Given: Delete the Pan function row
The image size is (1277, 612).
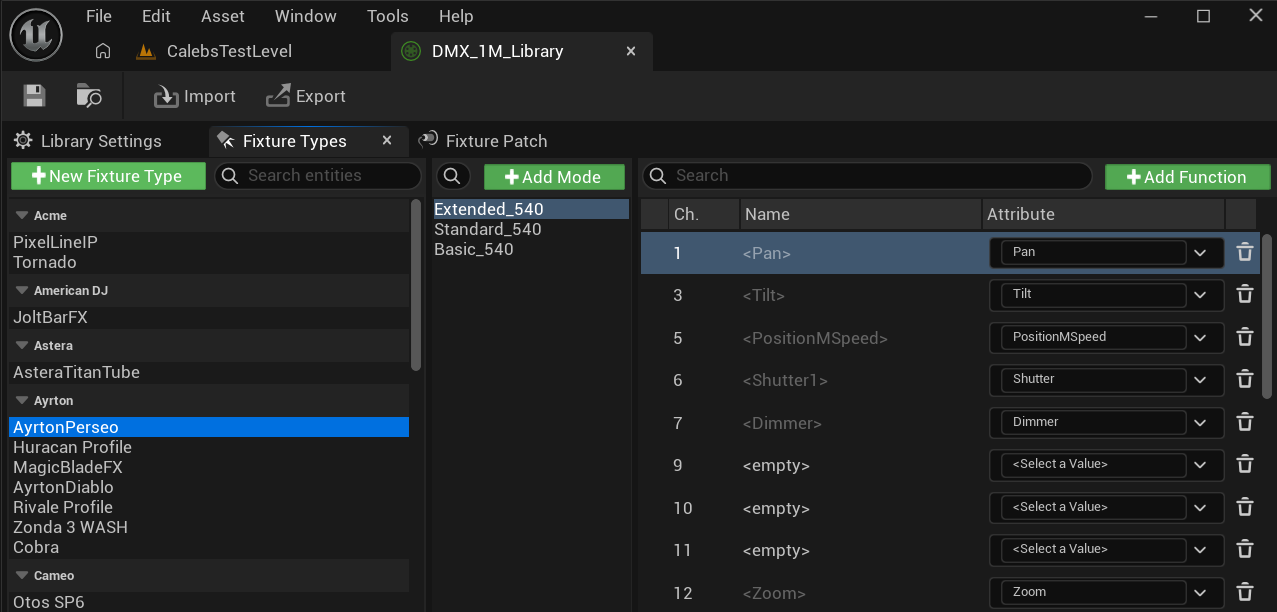Looking at the screenshot, I should (1245, 252).
